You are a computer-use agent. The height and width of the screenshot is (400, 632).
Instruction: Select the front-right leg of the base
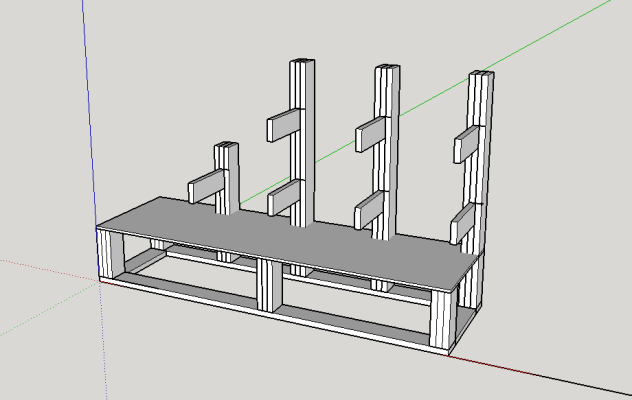tap(443, 319)
